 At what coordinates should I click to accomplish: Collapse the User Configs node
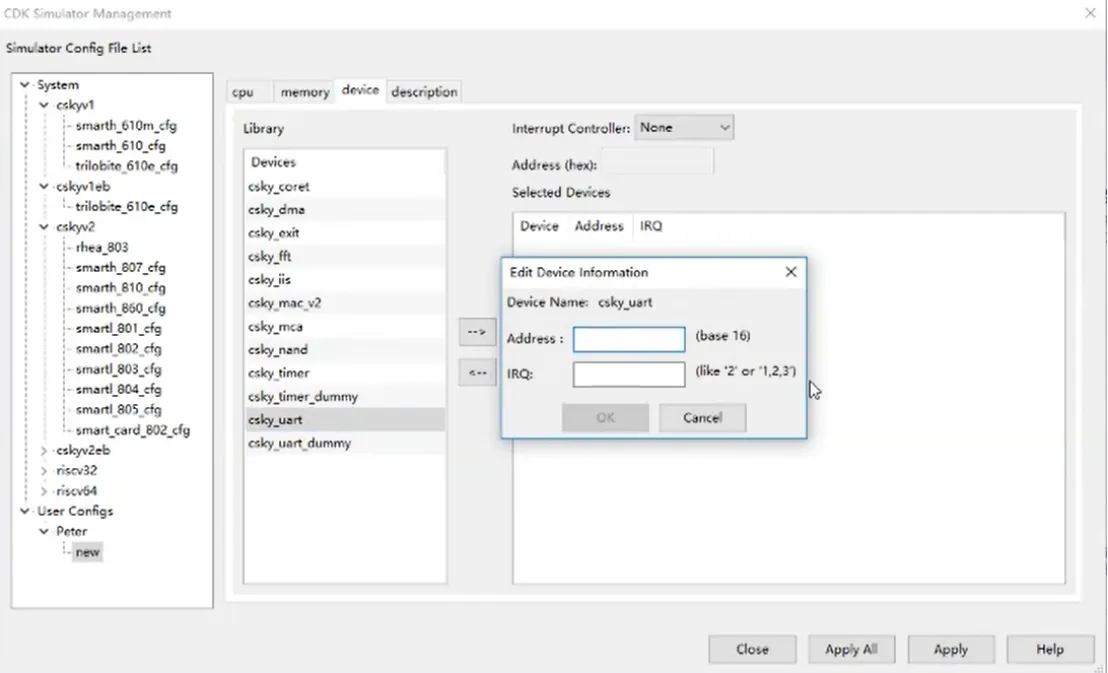pyautogui.click(x=25, y=511)
